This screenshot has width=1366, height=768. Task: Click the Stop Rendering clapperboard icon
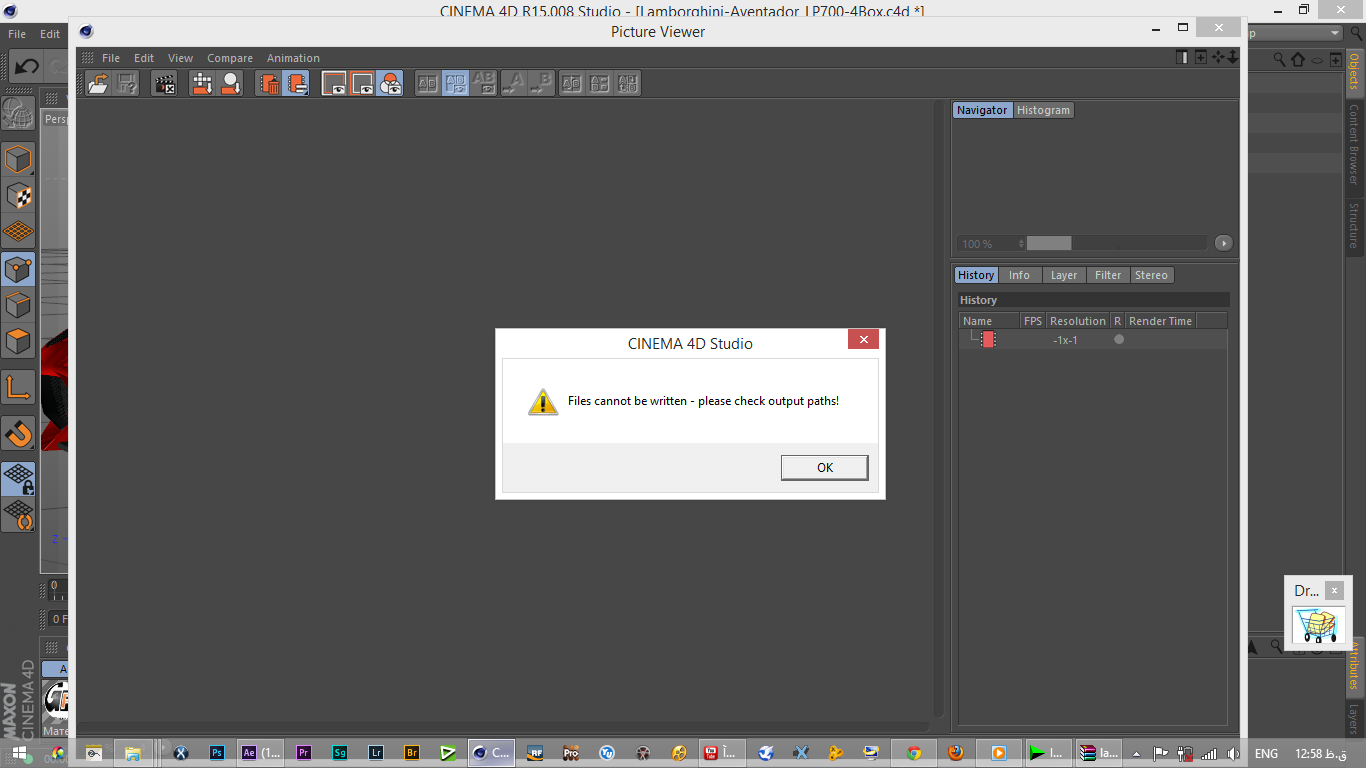pyautogui.click(x=165, y=84)
